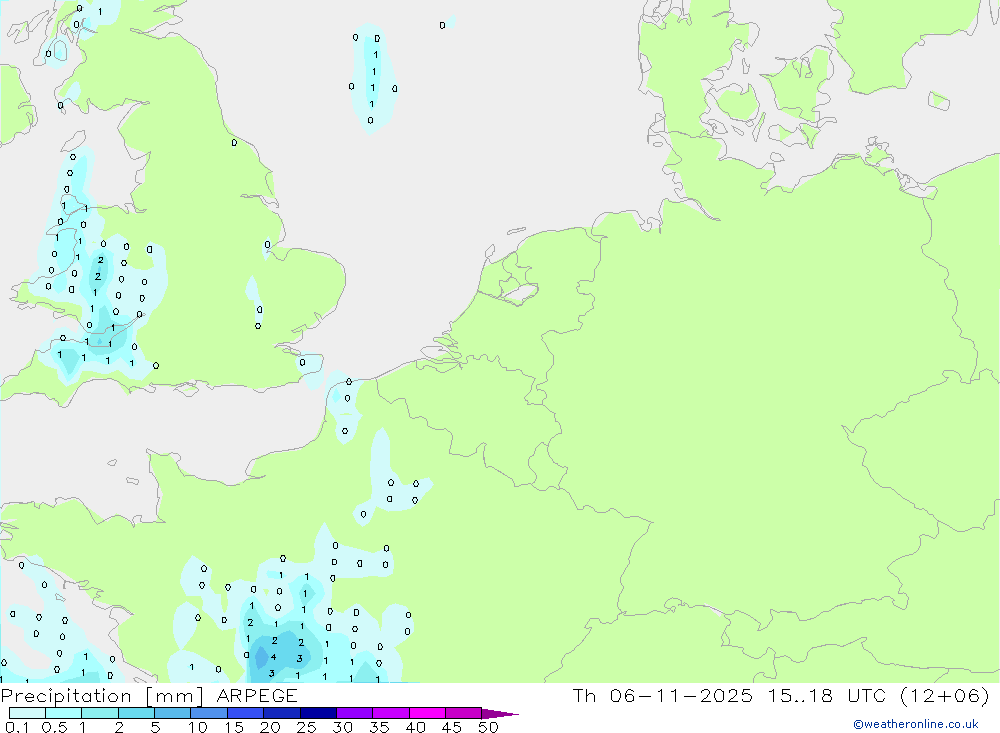Click the legend label '10'
The image size is (1000, 733).
(198, 727)
